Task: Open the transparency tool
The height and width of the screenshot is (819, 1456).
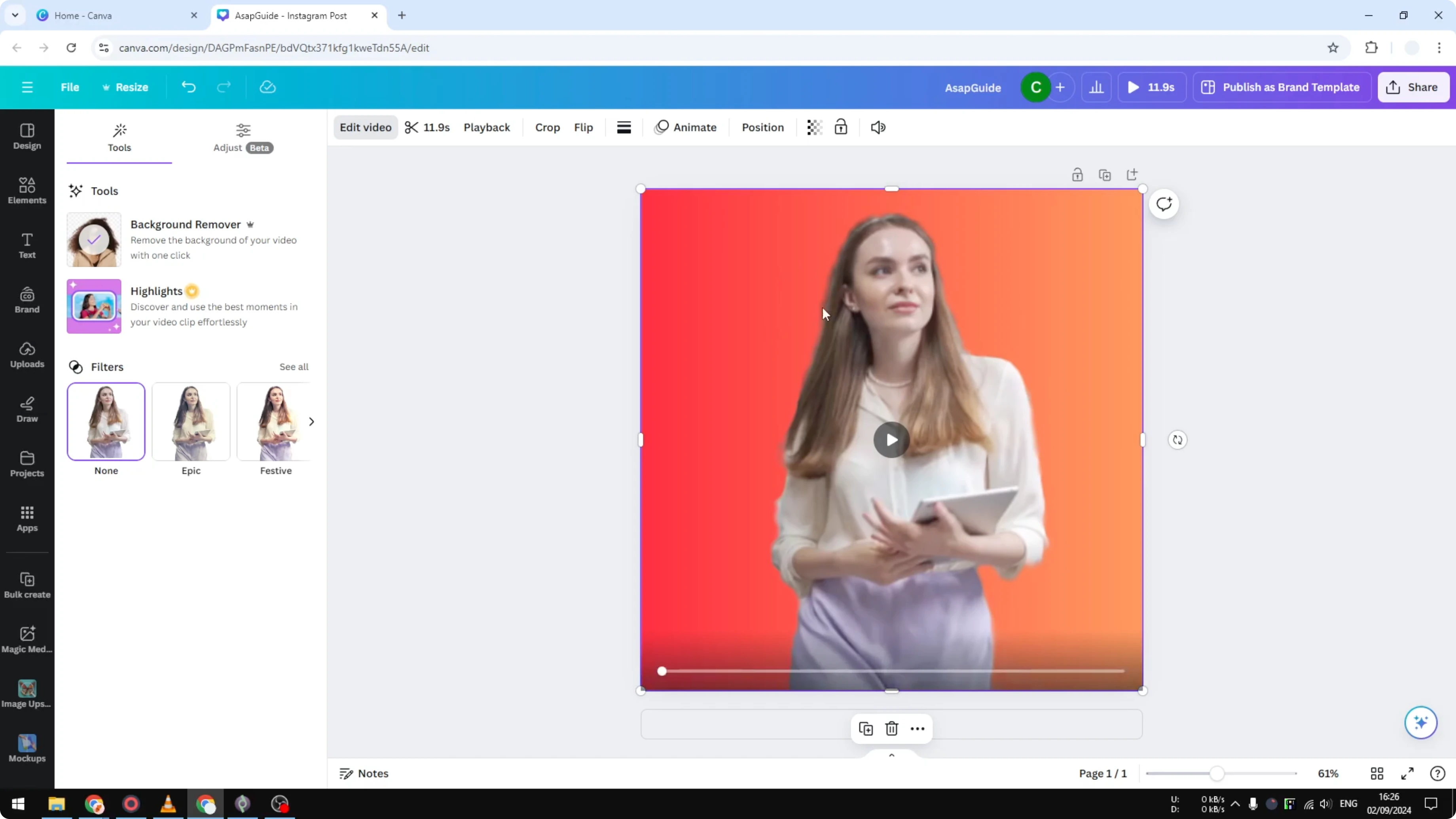Action: [814, 127]
